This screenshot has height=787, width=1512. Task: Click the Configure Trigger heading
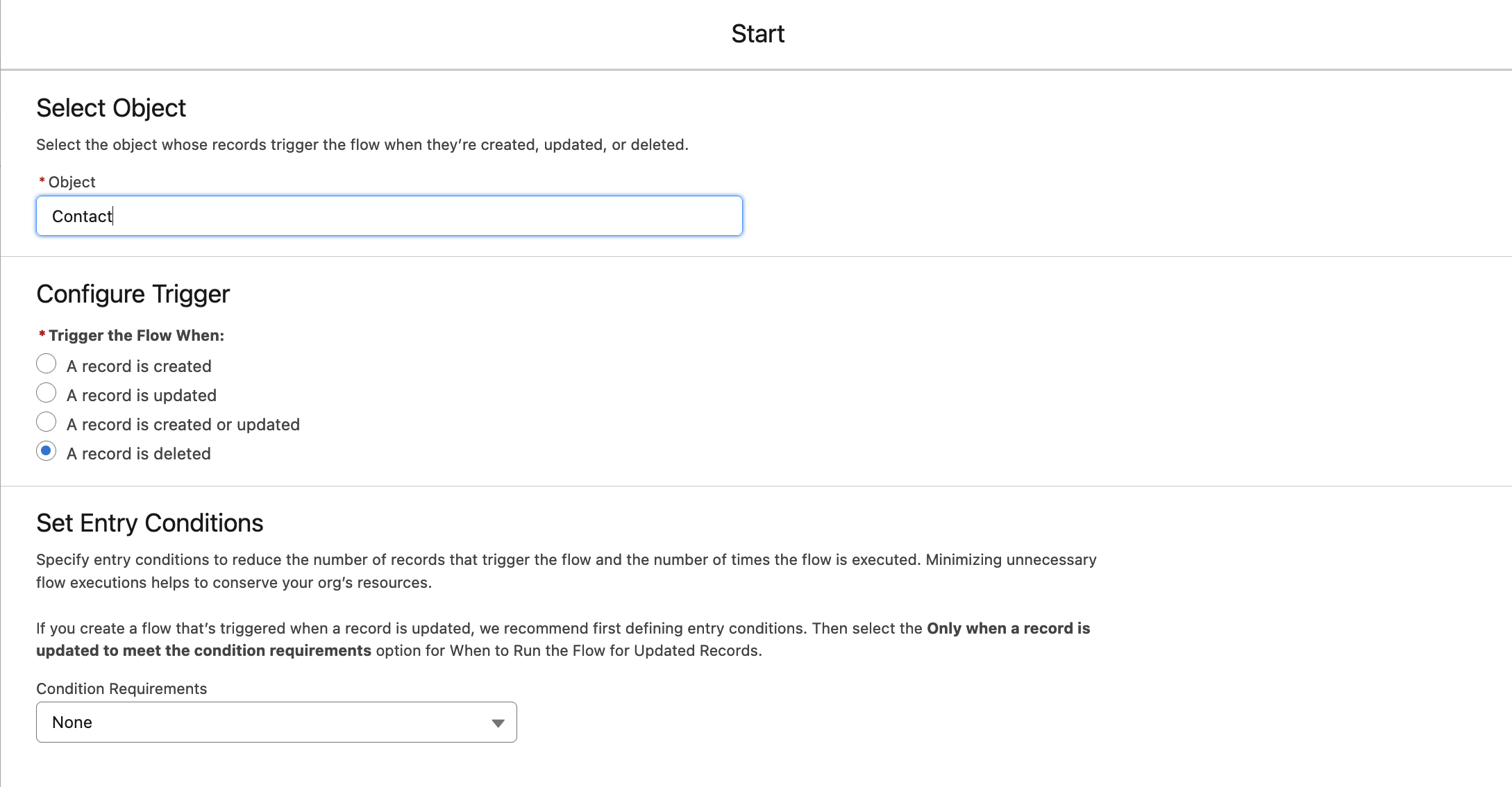(133, 294)
